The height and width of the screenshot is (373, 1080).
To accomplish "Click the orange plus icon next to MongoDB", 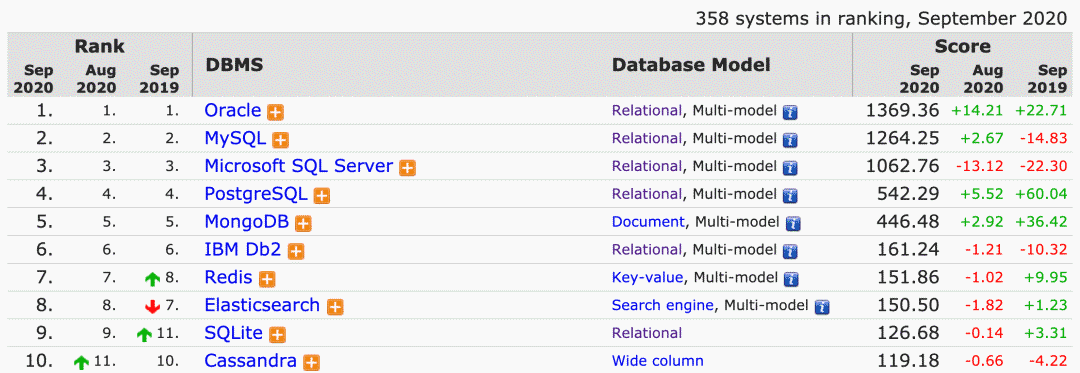I will click(x=303, y=224).
